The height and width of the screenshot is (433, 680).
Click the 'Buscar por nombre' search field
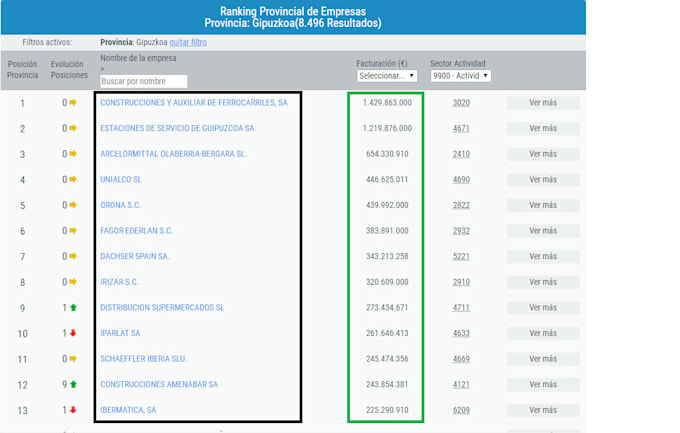click(144, 81)
